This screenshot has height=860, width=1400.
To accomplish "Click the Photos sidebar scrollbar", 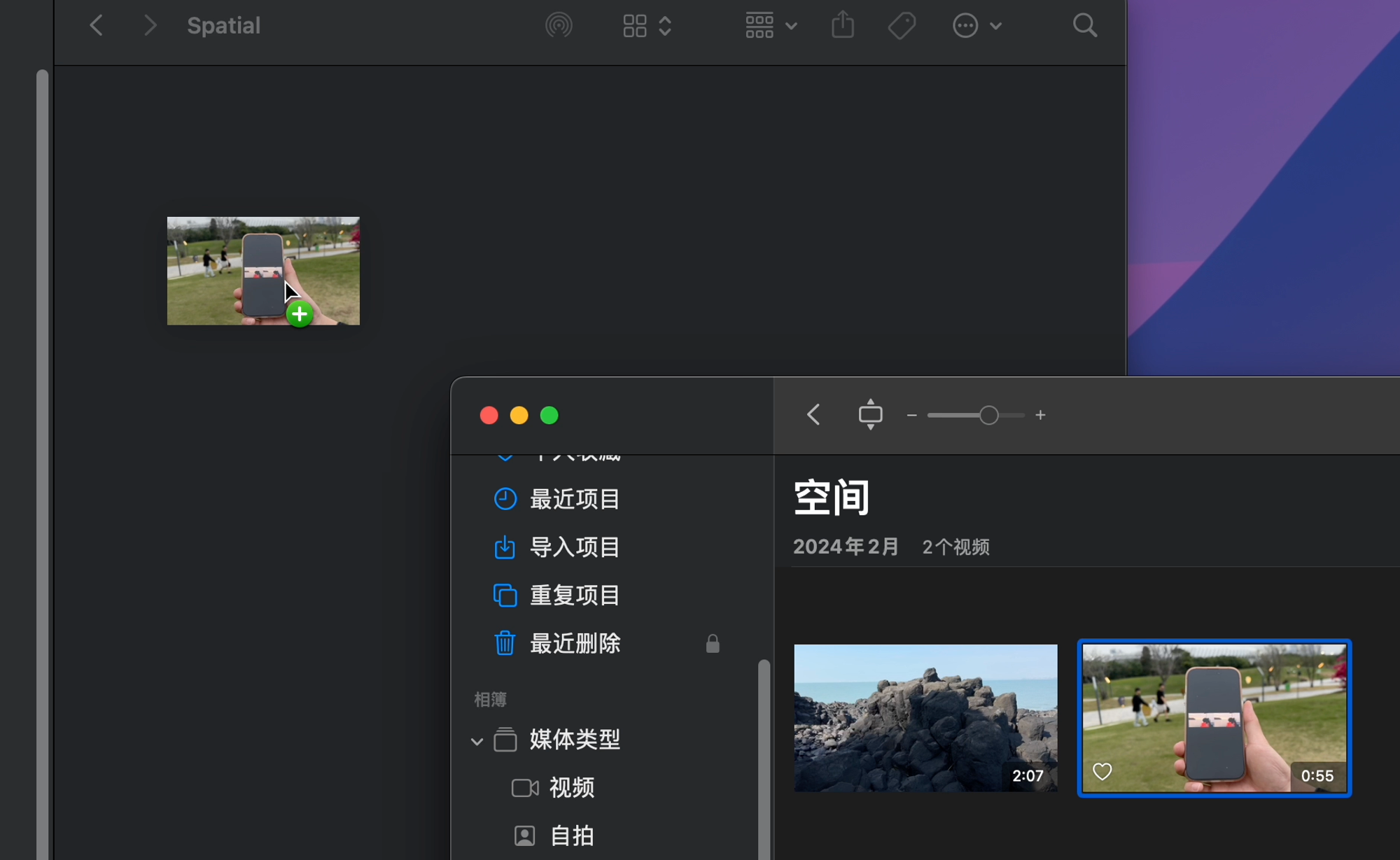I will [764, 759].
